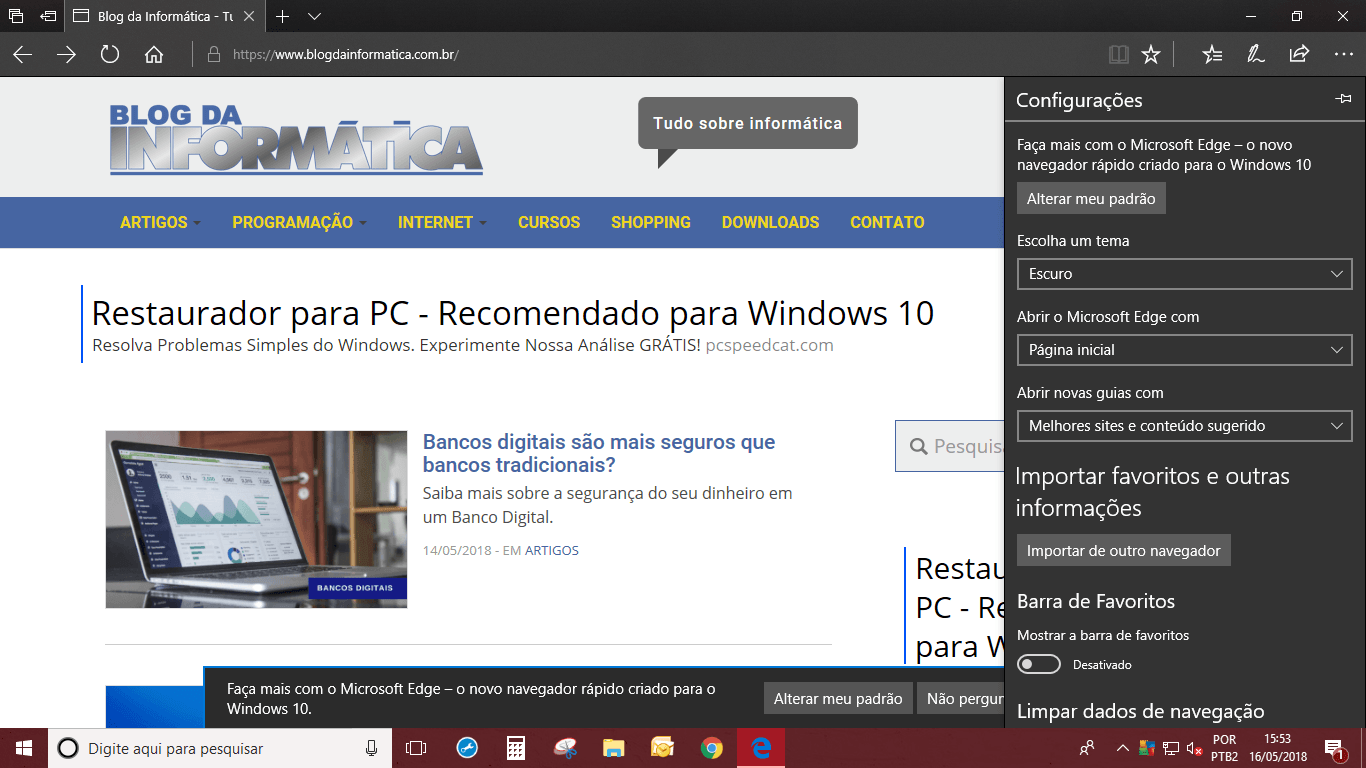
Task: Click the Cortana search box in taskbar
Action: coord(220,748)
